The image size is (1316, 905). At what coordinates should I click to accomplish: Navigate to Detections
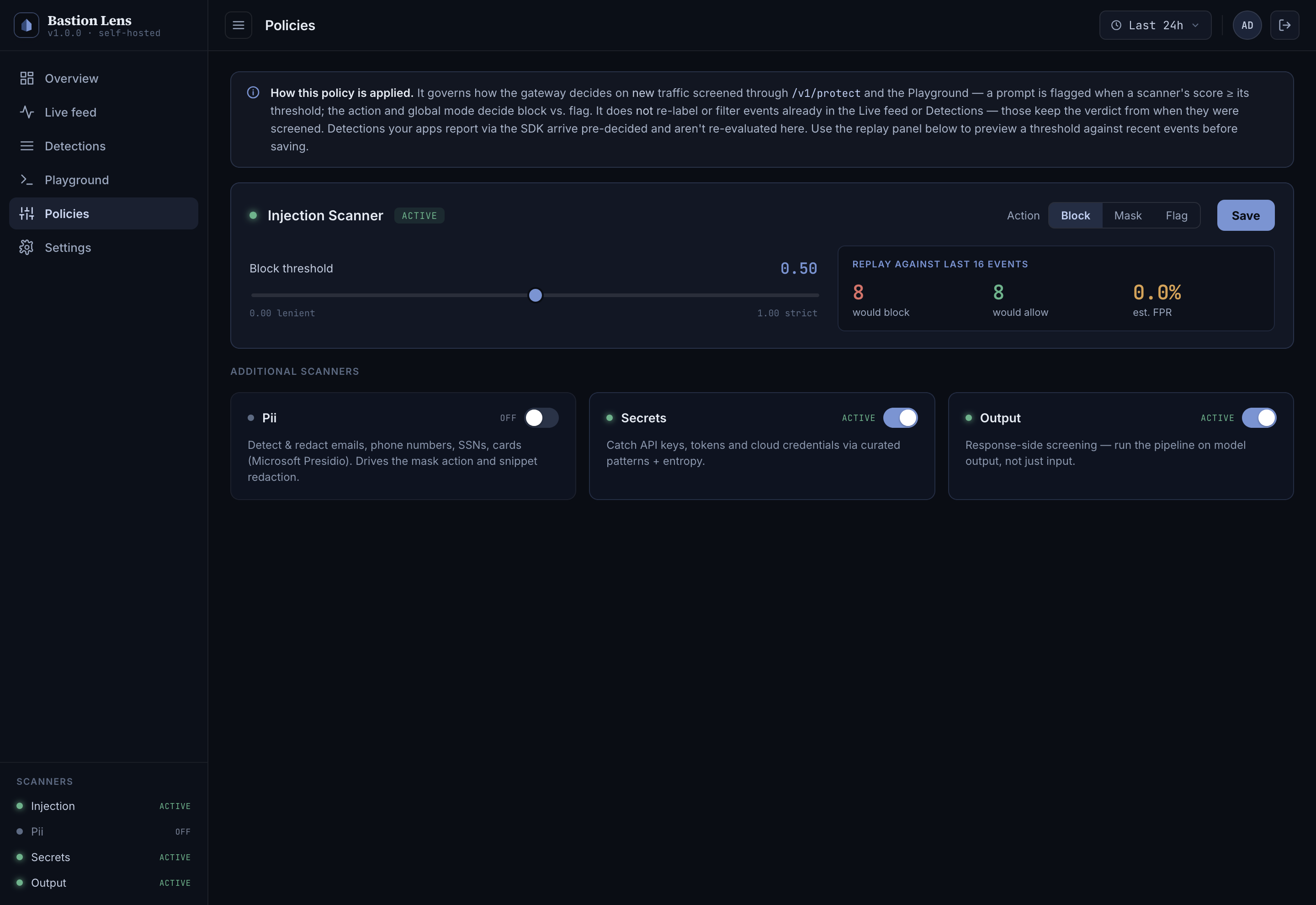(104, 146)
